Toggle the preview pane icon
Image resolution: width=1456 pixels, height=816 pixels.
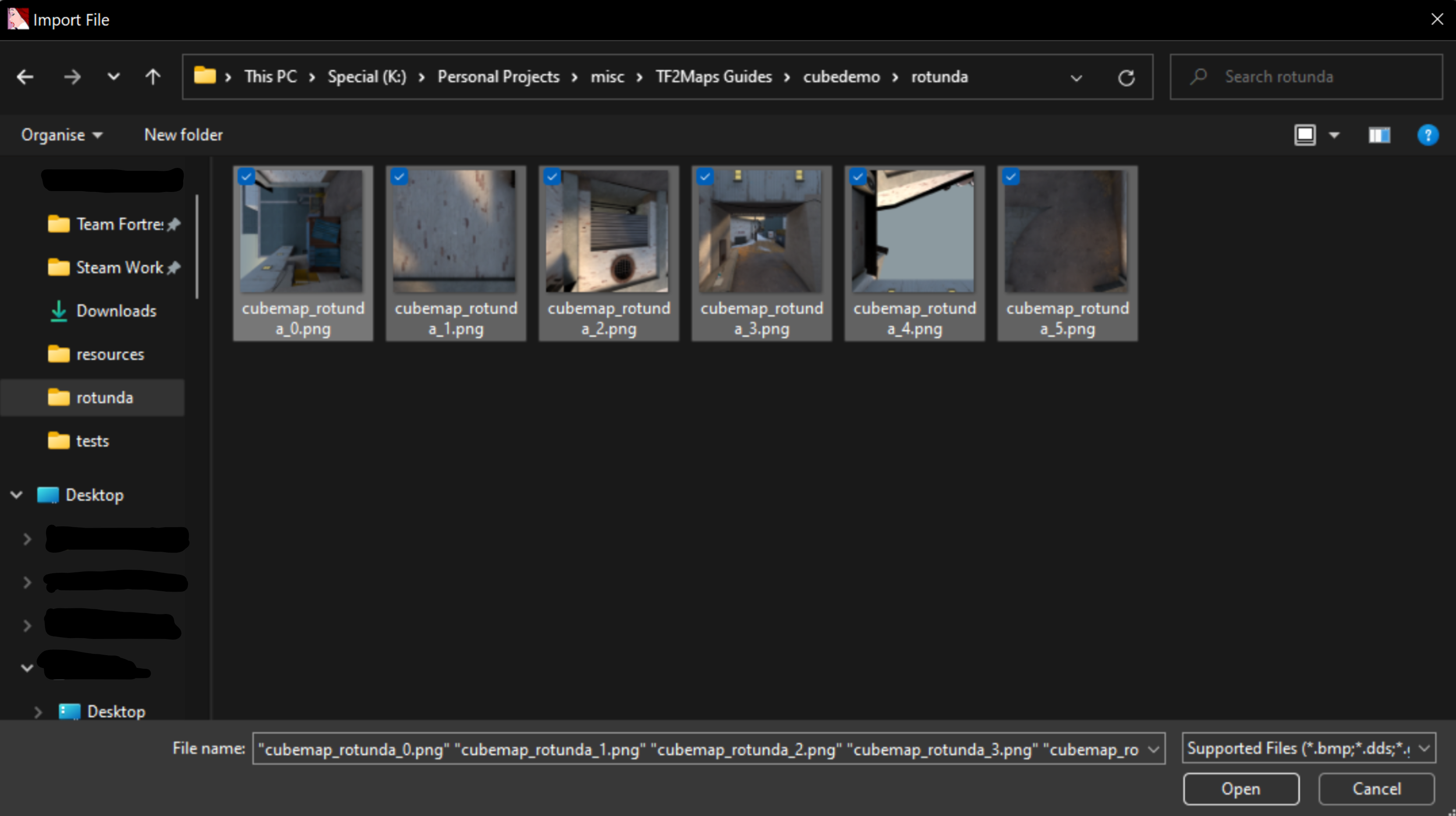1379,135
